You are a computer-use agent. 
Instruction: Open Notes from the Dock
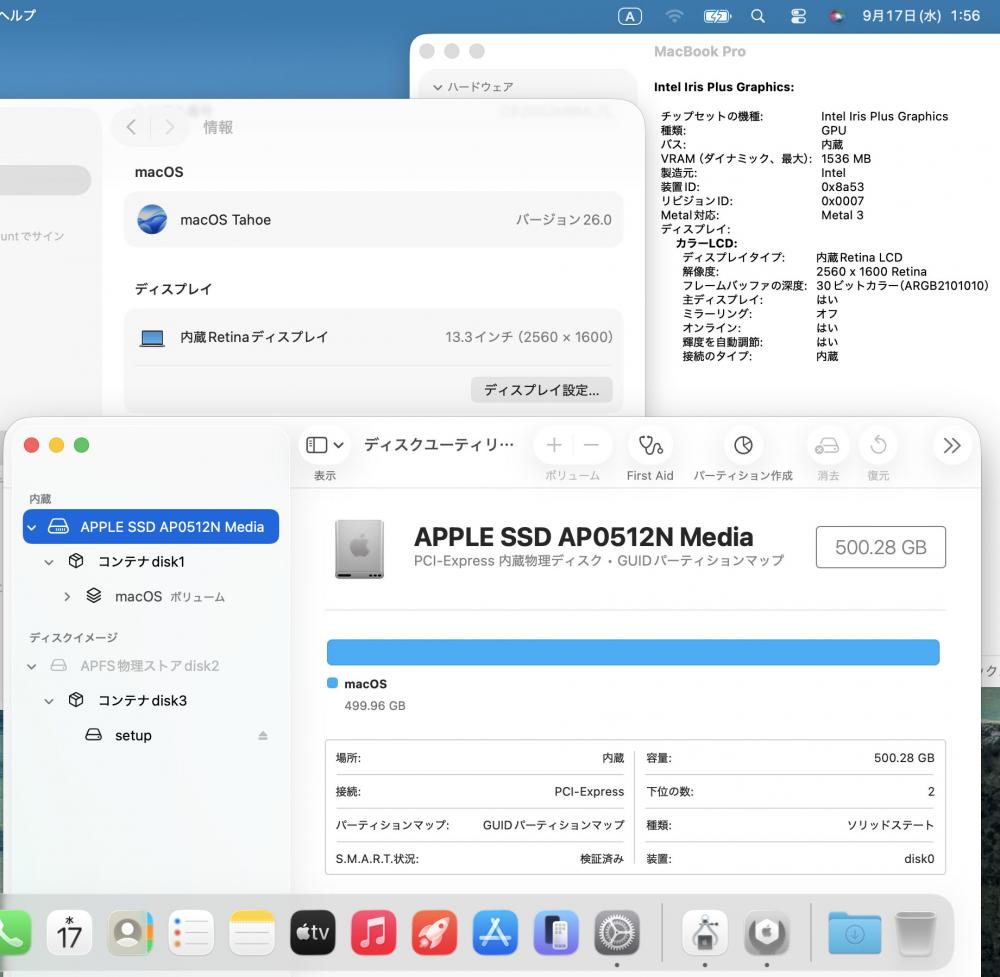(252, 932)
